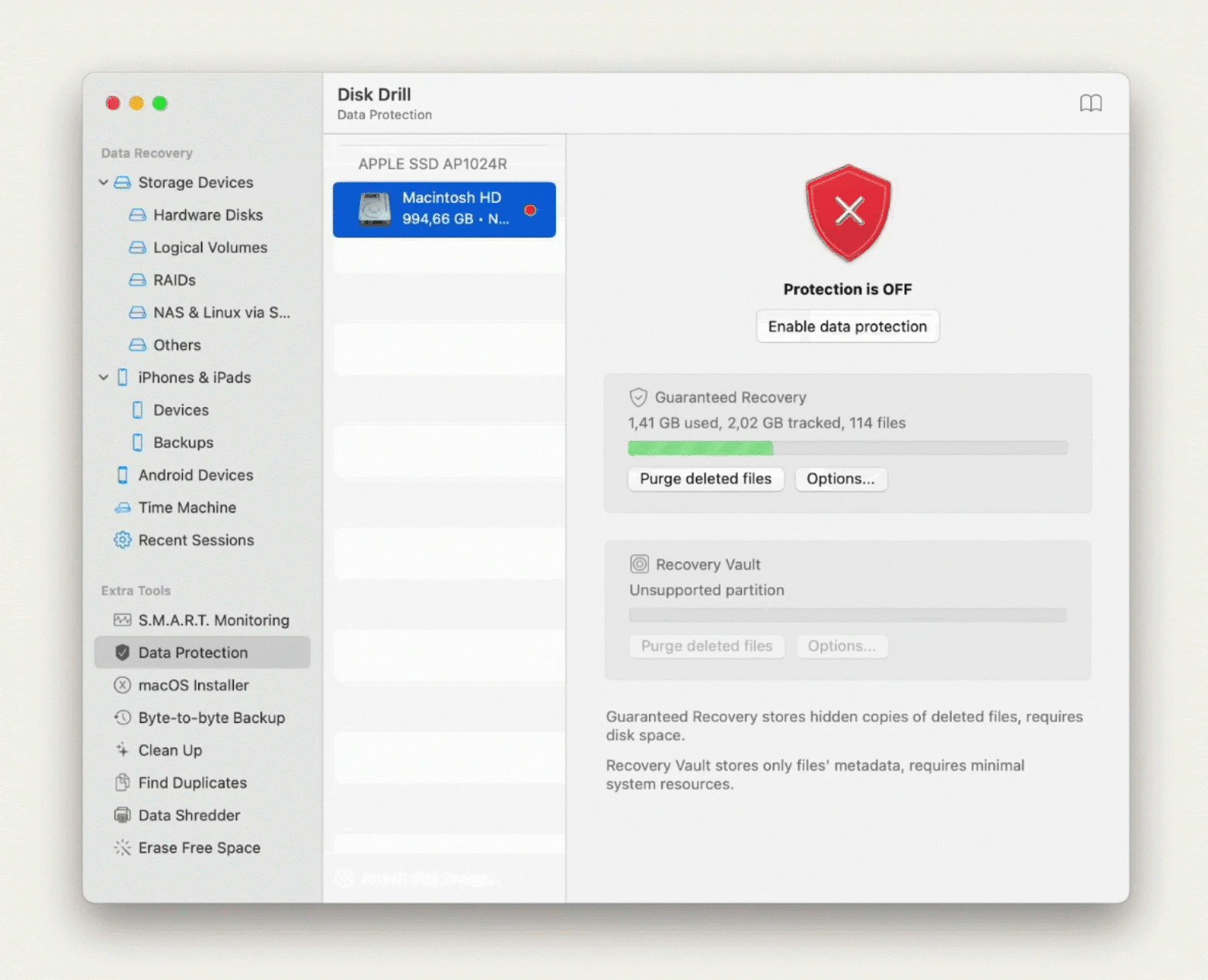
Task: Click the Clean Up sparkle icon
Action: 122,750
